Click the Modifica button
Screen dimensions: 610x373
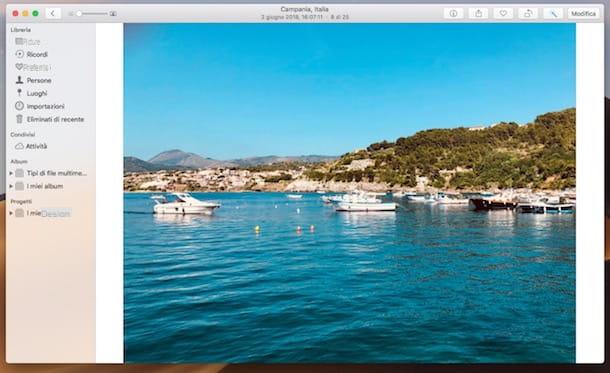pos(583,14)
